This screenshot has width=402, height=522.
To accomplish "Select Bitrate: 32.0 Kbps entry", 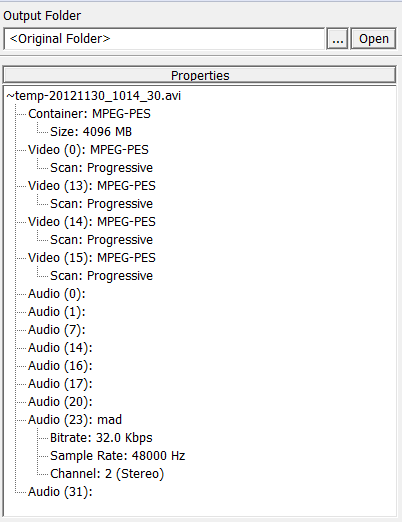I will pos(101,438).
